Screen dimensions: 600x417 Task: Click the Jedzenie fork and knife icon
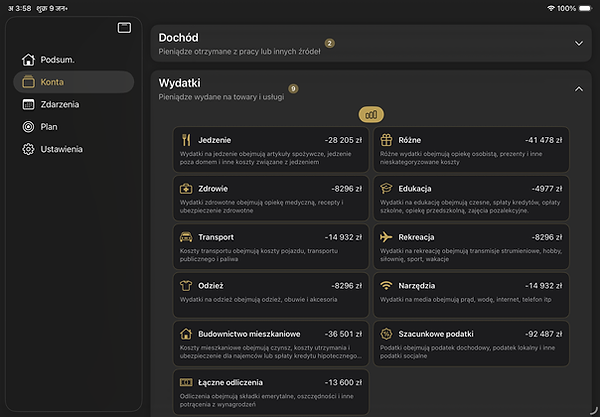tap(186, 140)
